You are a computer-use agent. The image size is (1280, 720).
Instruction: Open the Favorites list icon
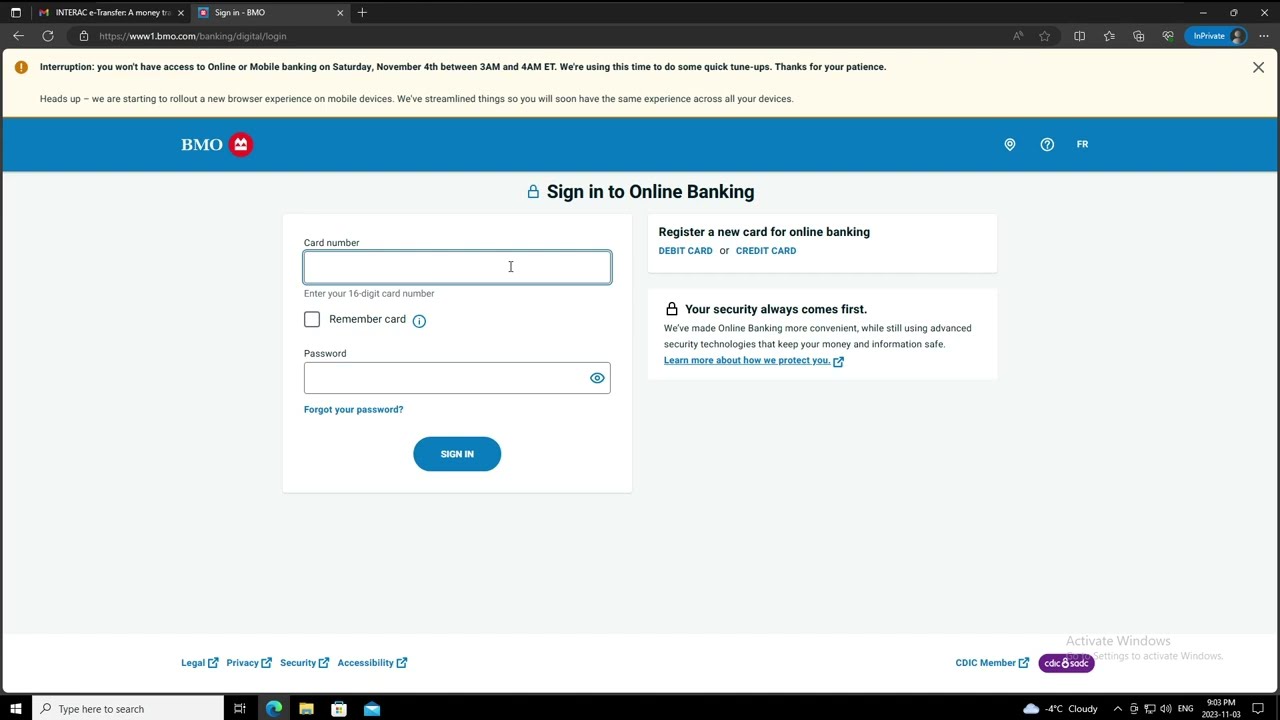click(1109, 36)
